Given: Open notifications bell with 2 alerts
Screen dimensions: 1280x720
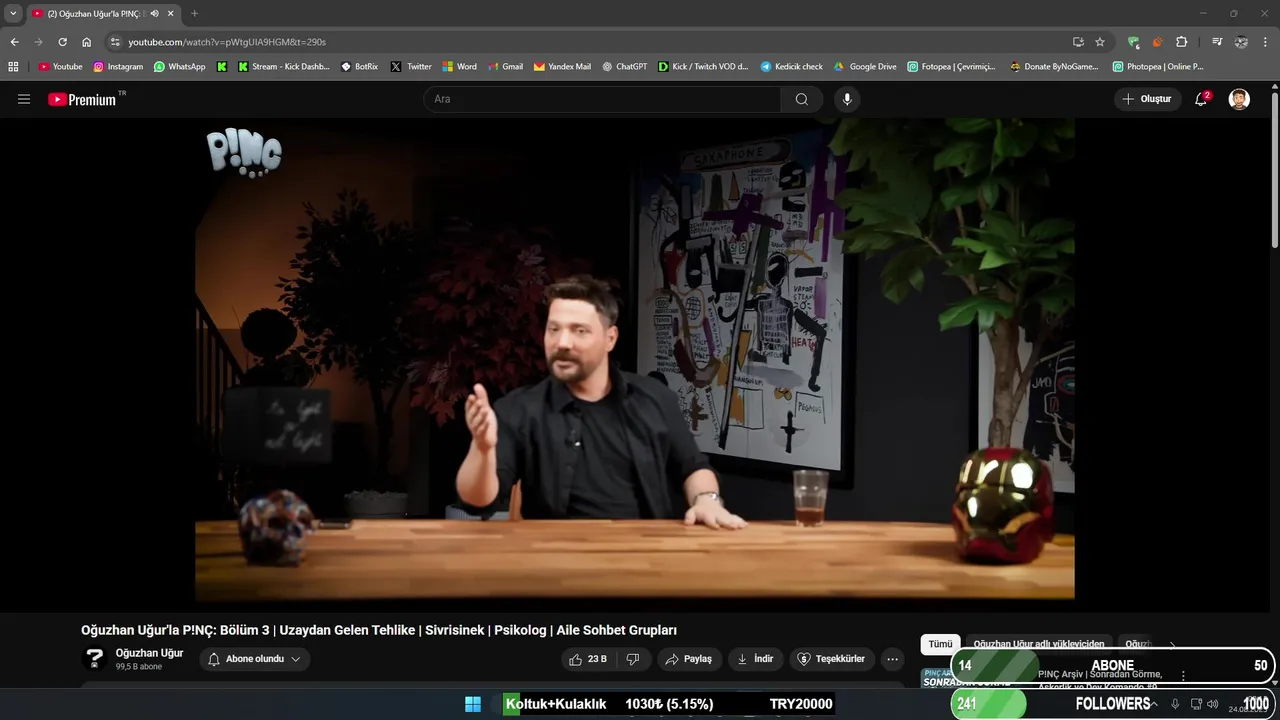Looking at the screenshot, I should coord(1202,99).
